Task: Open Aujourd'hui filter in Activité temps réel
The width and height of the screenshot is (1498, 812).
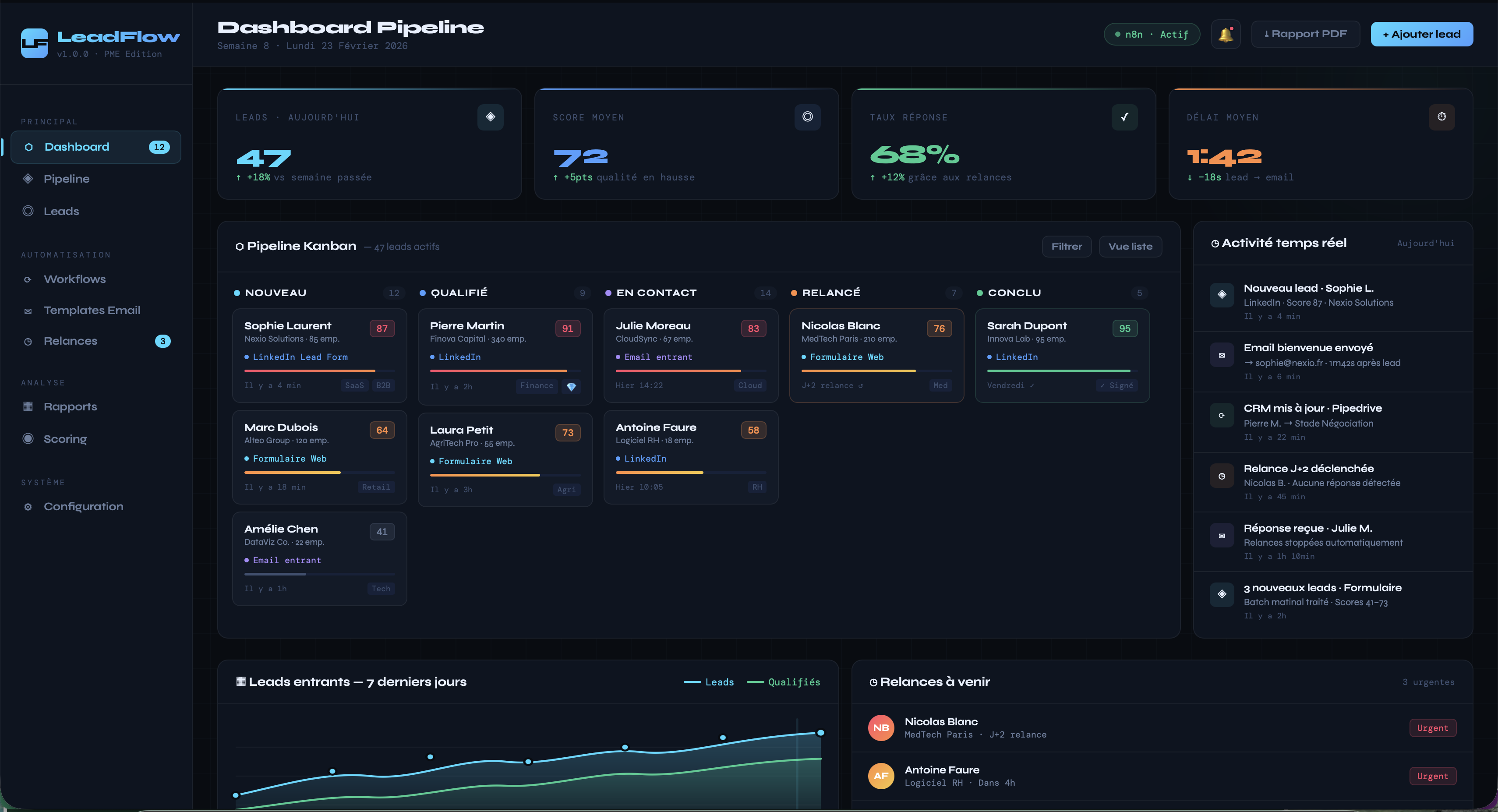Action: click(1425, 243)
